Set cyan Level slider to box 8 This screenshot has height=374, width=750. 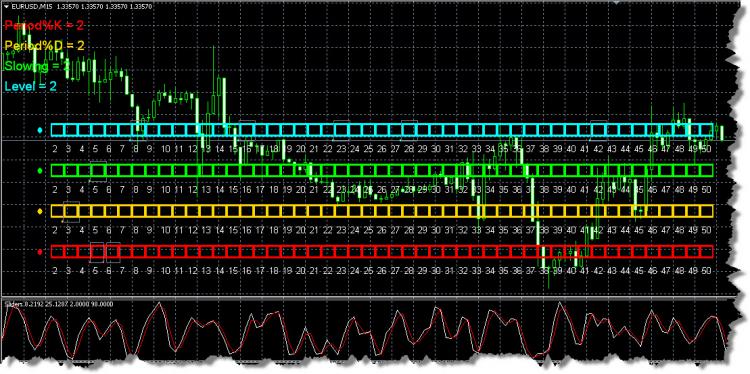click(139, 130)
